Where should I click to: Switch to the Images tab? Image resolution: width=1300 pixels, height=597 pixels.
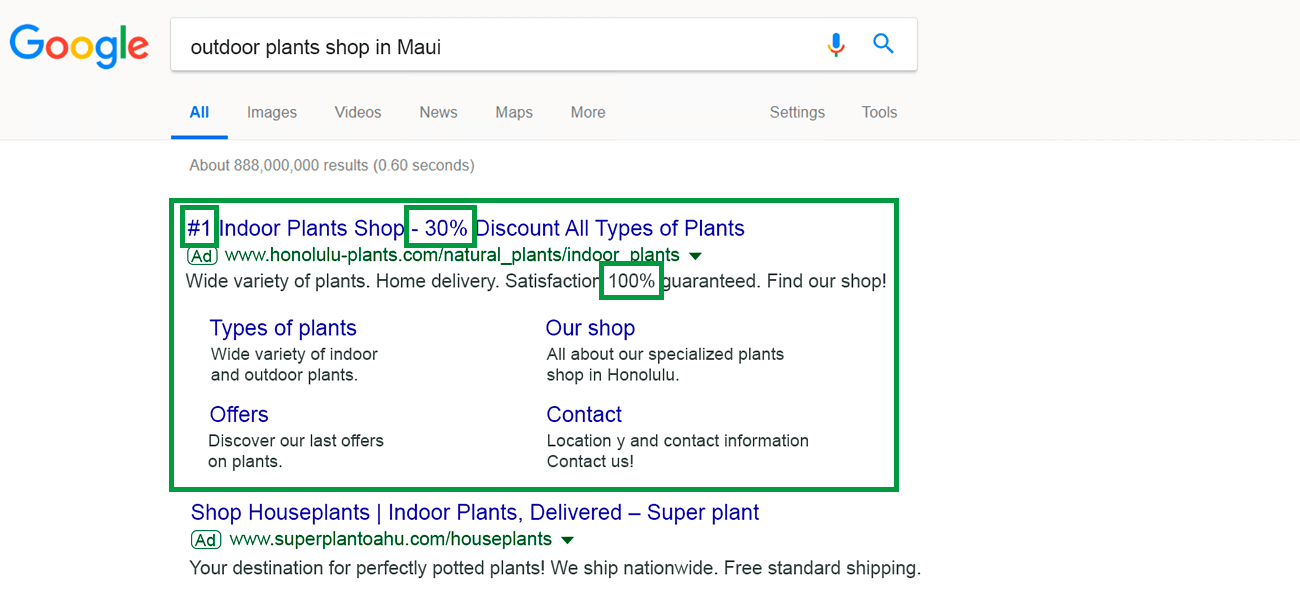pos(272,112)
